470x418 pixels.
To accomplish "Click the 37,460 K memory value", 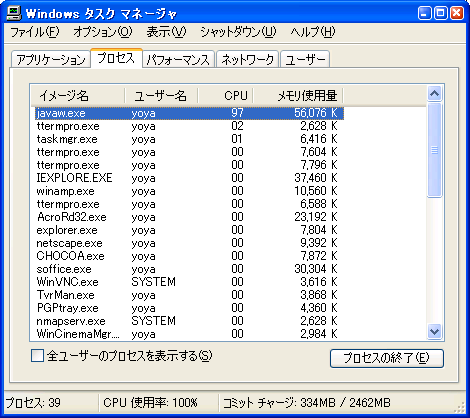I will [316, 178].
